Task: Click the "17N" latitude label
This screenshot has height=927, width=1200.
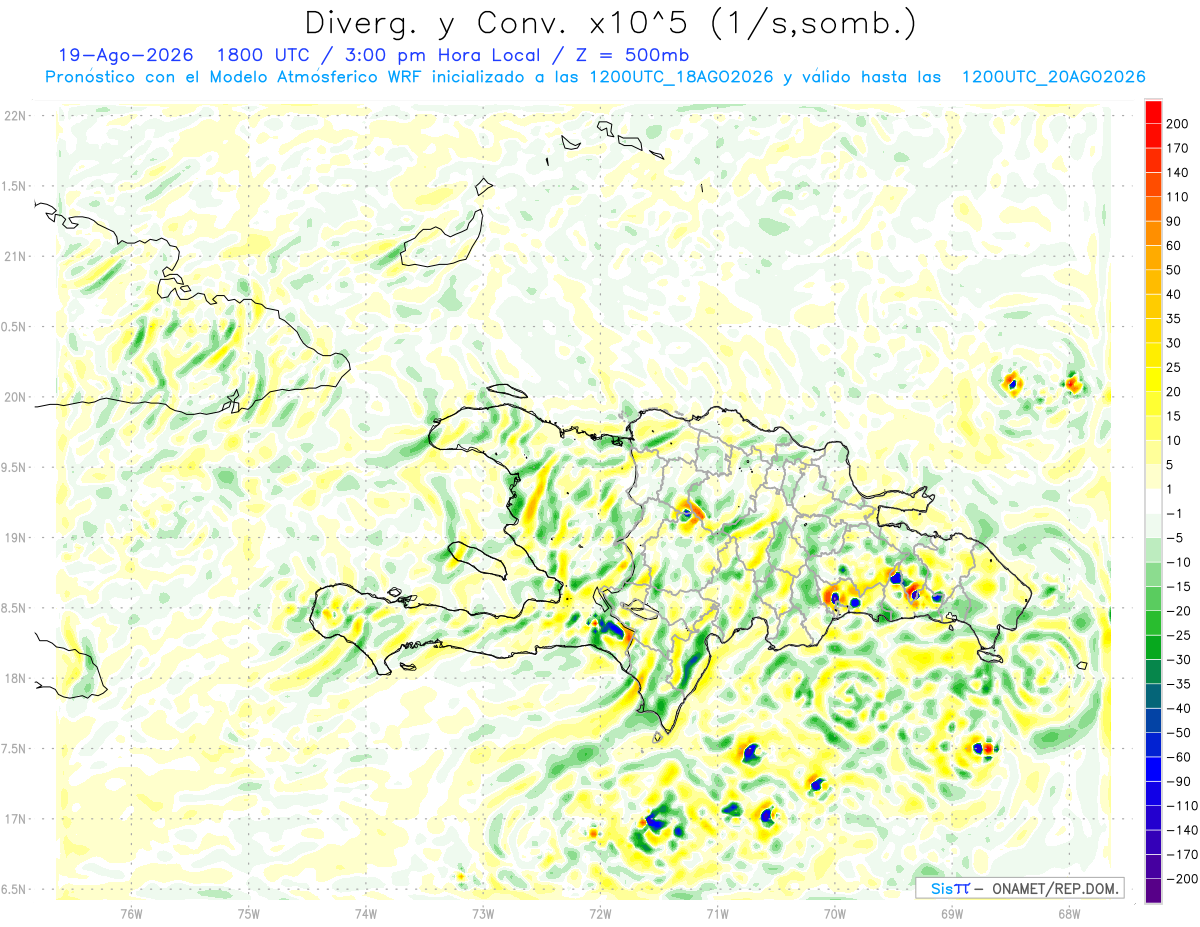Action: (14, 819)
